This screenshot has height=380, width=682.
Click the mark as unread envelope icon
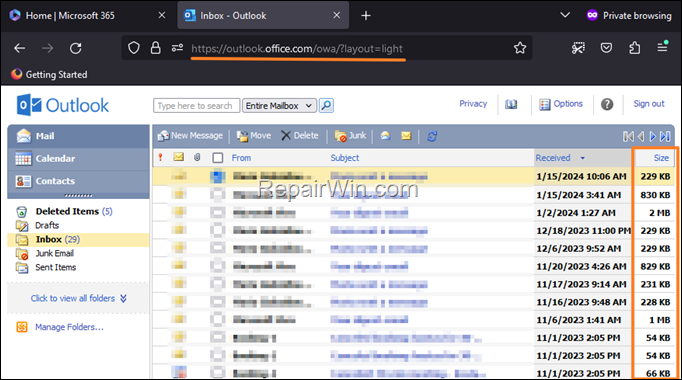tap(406, 136)
